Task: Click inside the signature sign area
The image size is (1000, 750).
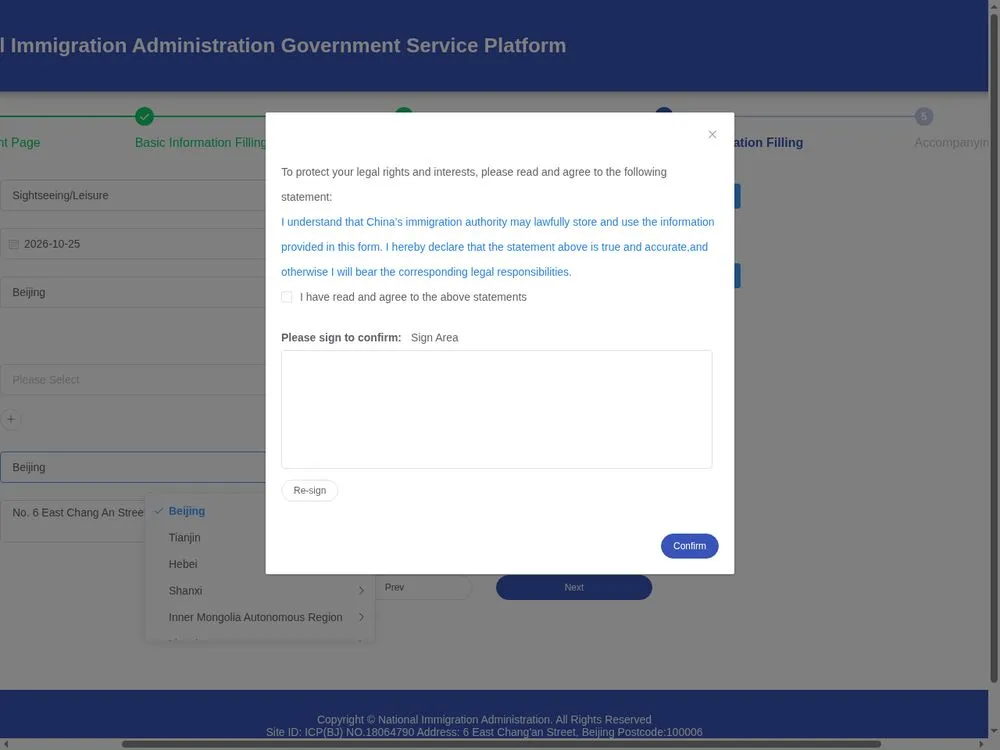Action: coord(497,409)
